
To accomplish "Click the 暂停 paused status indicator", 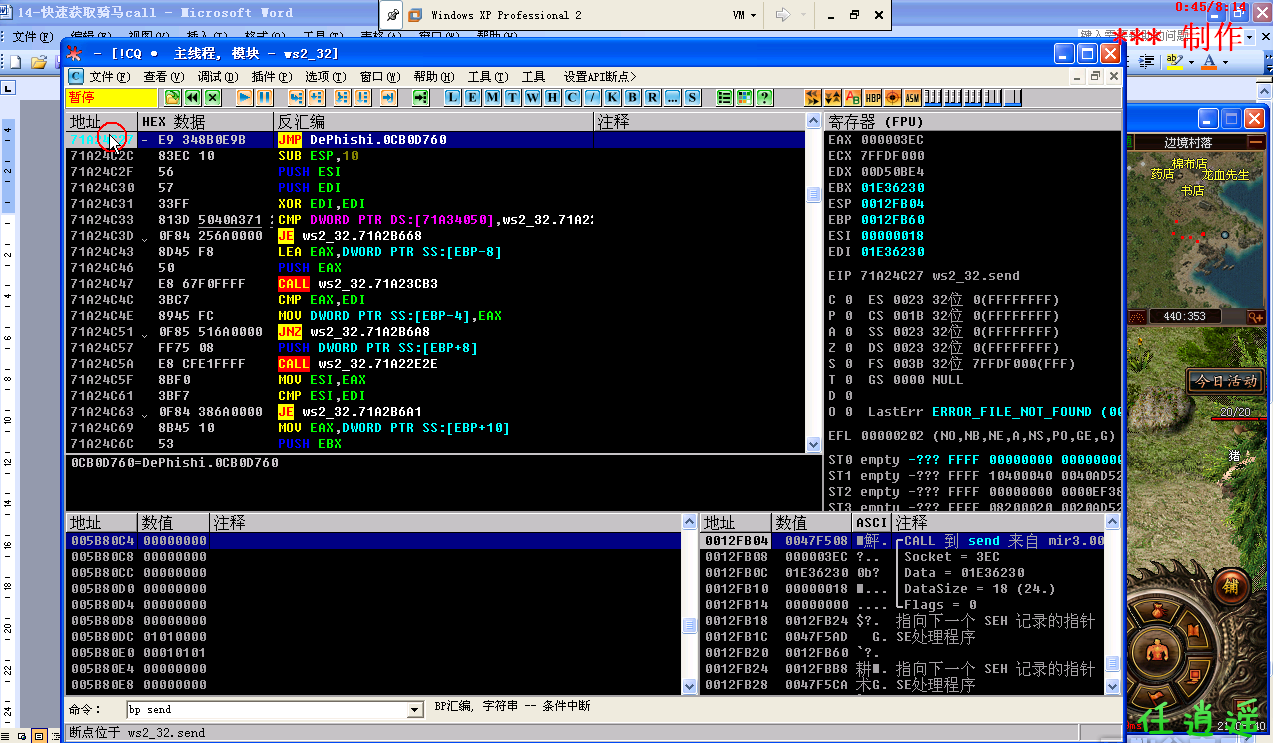I will pyautogui.click(x=112, y=97).
